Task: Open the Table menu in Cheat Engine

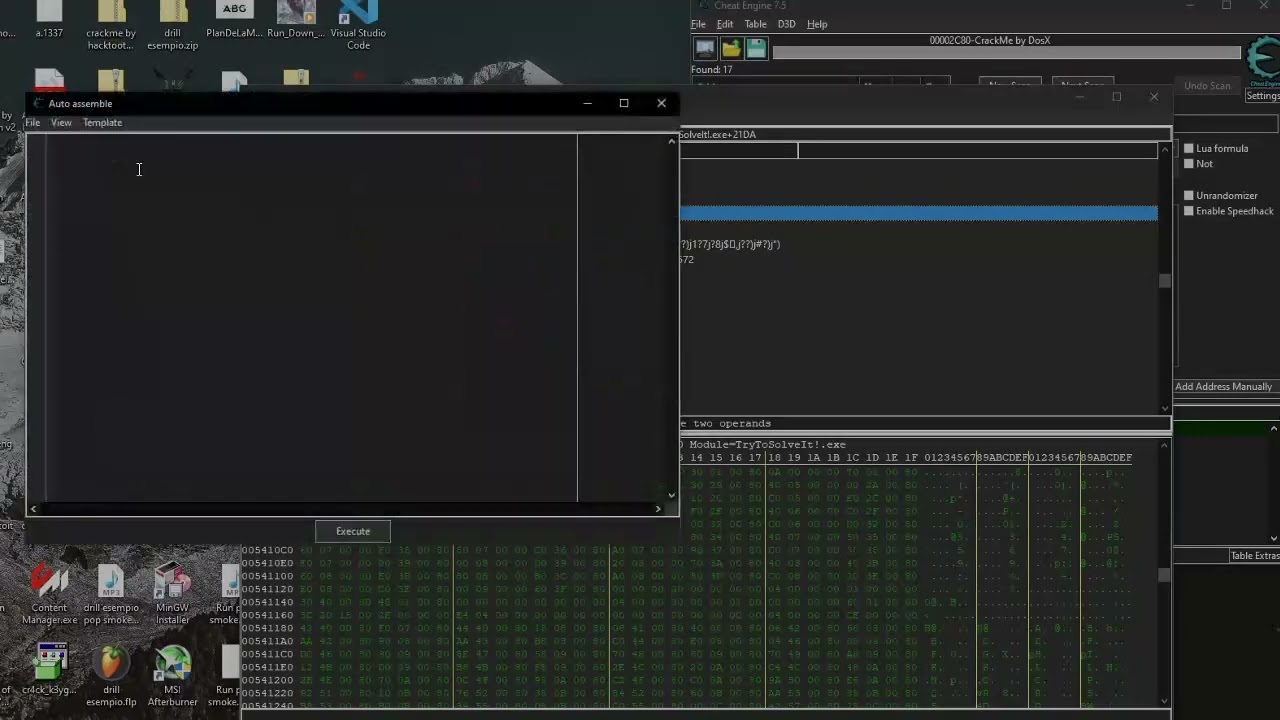Action: (x=755, y=24)
